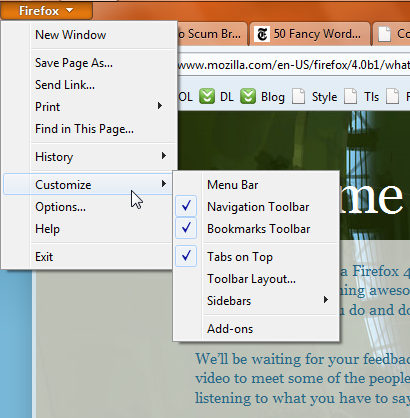Click the blank page icon on rightmost tab
Viewport: 410px width, 418px height.
click(384, 34)
